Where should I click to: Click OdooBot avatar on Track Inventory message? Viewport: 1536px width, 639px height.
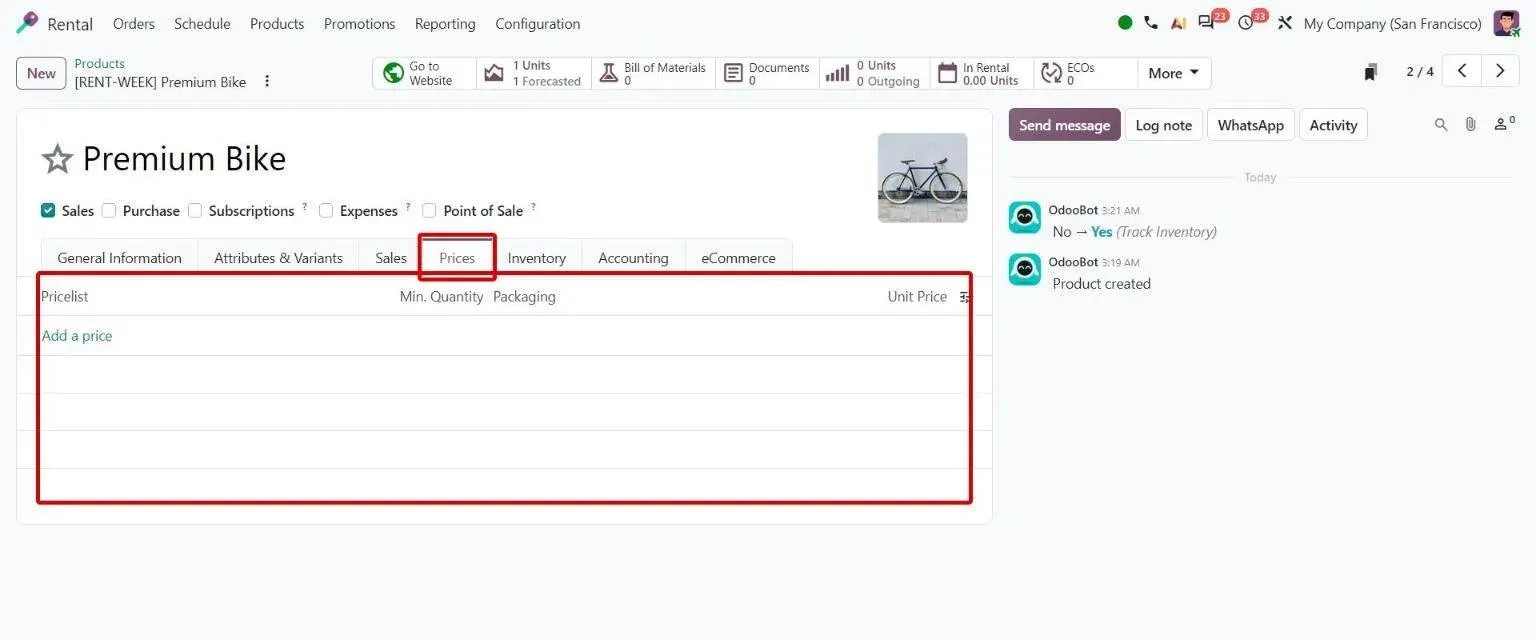tap(1024, 217)
